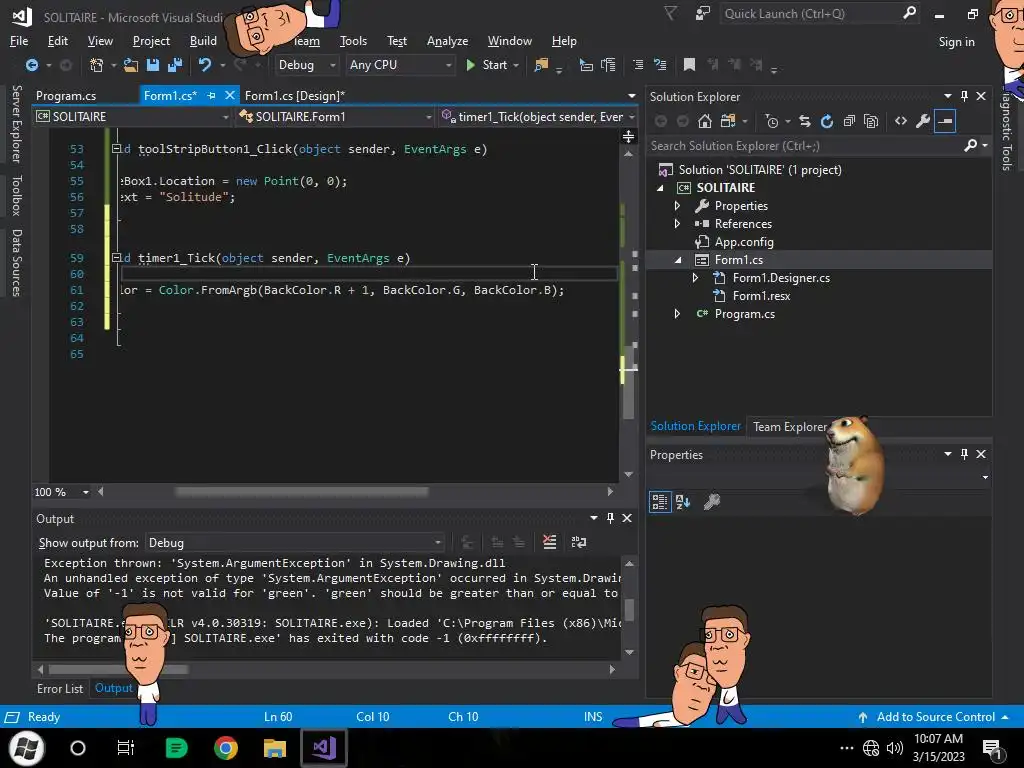Viewport: 1024px width, 768px height.
Task: Switch to the Form1.cs [Design]* tab
Action: click(295, 95)
